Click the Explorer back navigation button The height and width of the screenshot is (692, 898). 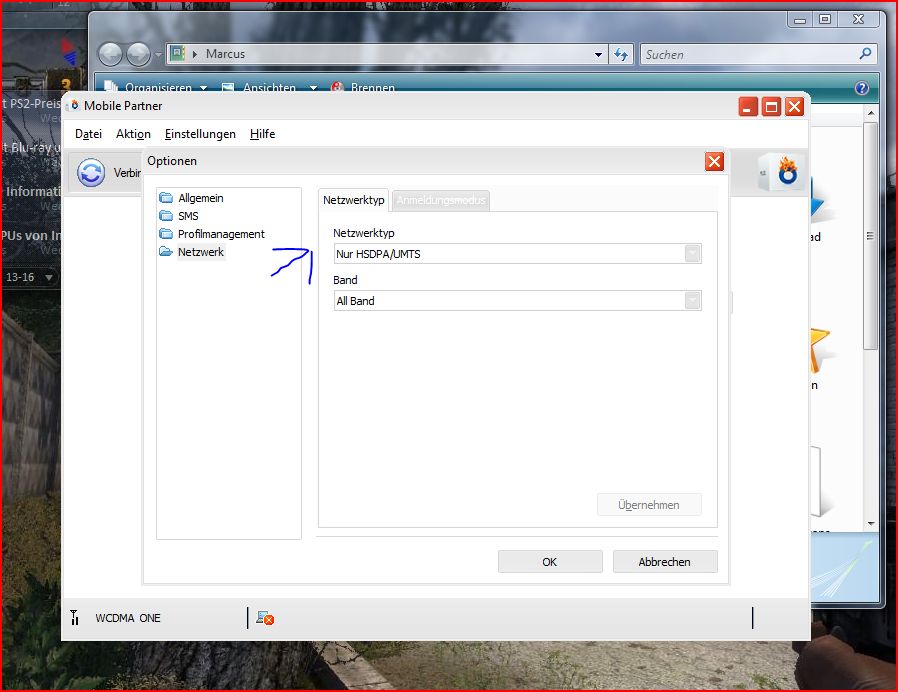coord(110,54)
